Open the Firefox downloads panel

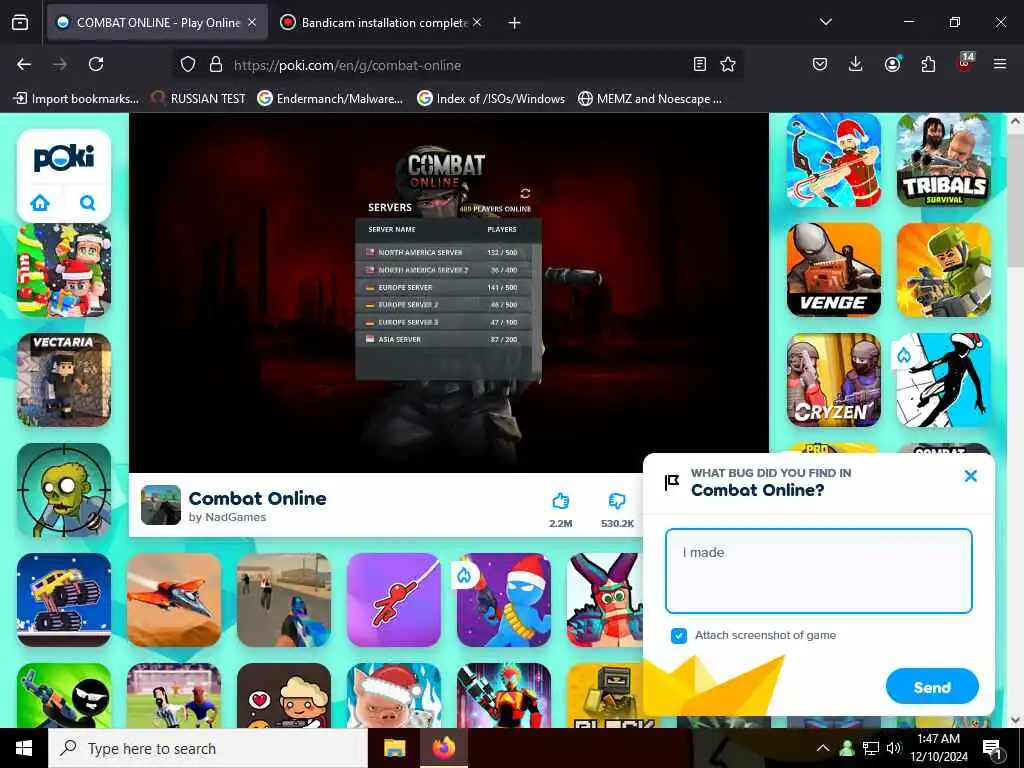click(856, 64)
